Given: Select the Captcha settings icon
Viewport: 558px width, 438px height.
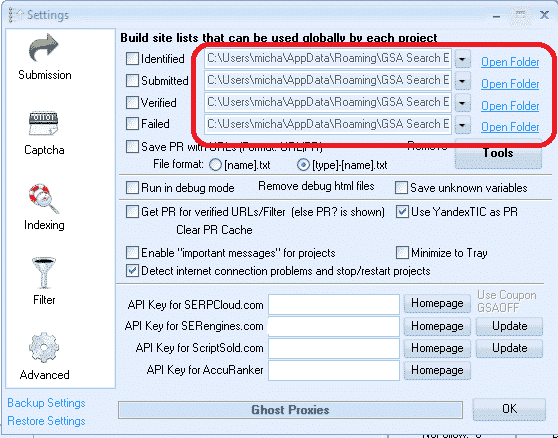Looking at the screenshot, I should click(43, 123).
